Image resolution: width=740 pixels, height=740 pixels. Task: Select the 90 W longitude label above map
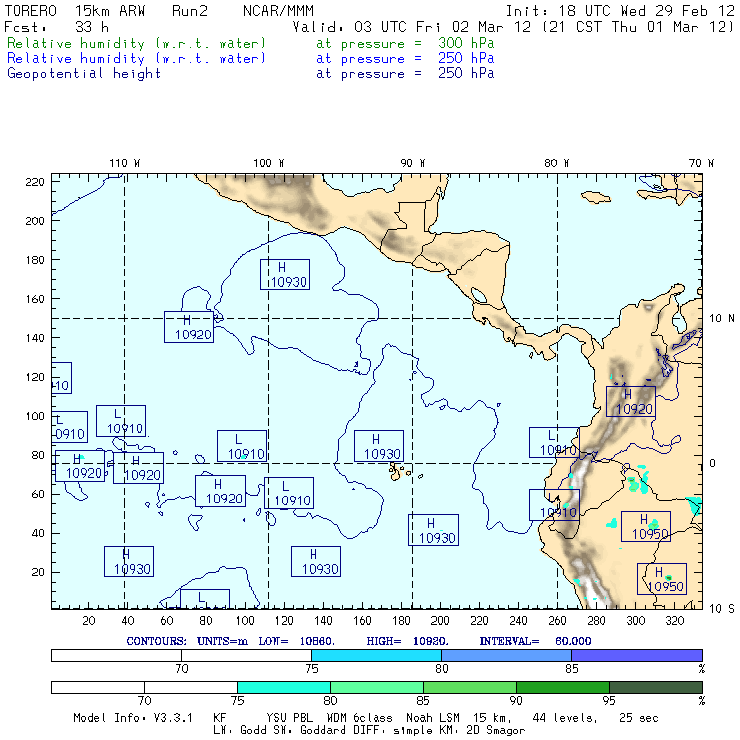[x=412, y=163]
